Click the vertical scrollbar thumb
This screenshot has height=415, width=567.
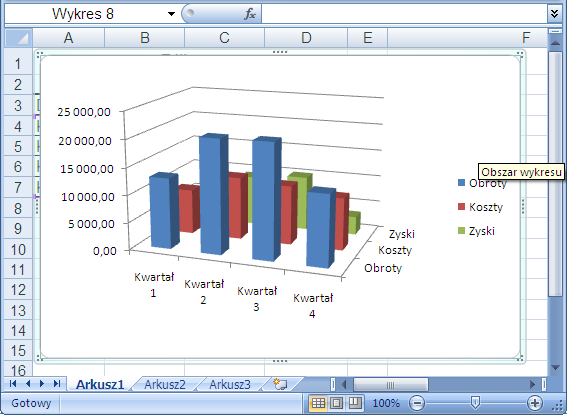click(555, 174)
